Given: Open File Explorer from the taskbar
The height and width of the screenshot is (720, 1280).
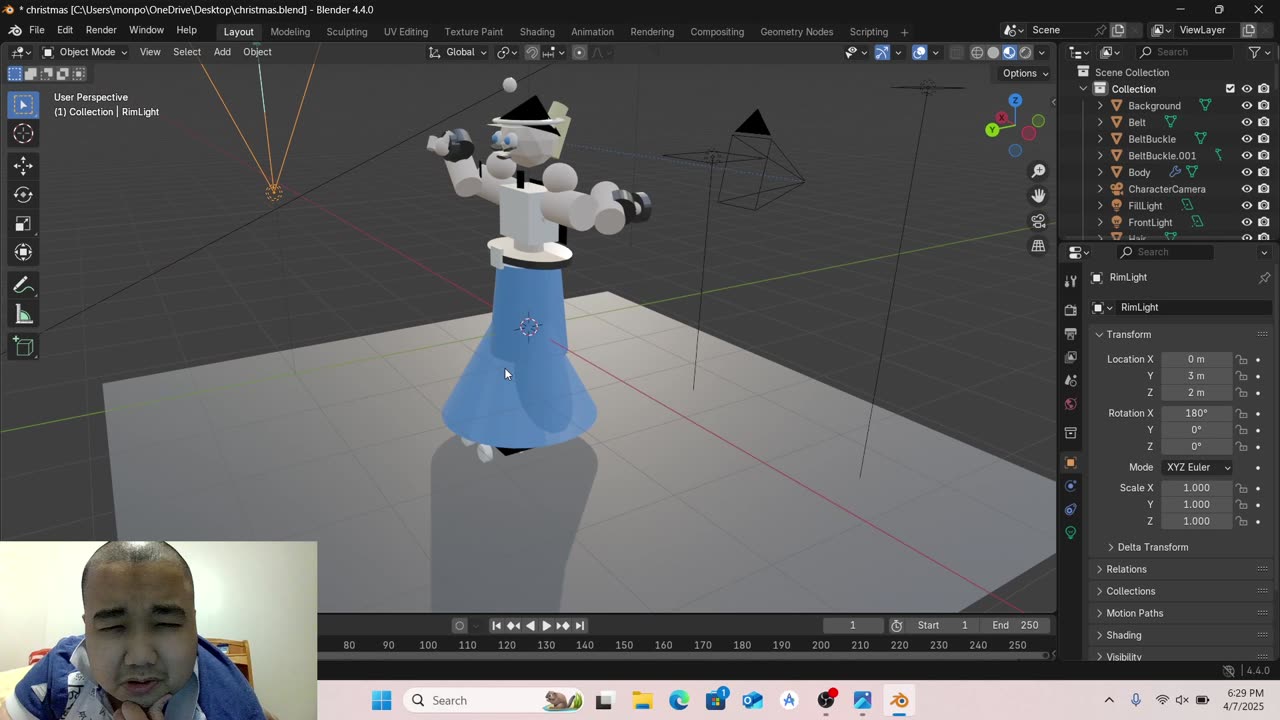Looking at the screenshot, I should 642,700.
